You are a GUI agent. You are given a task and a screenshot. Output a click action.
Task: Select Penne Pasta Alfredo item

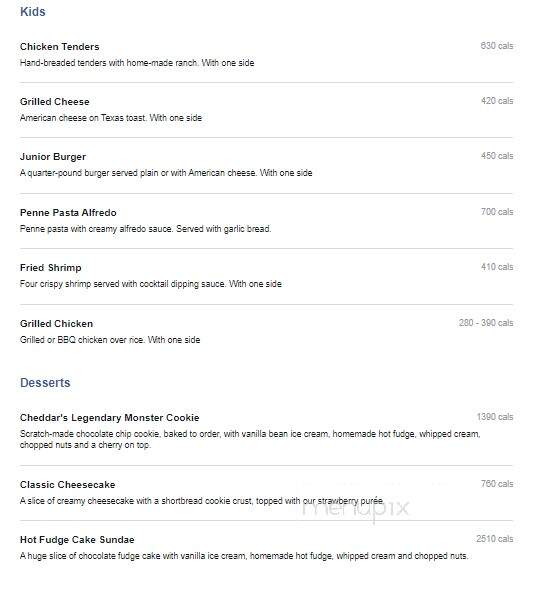tap(68, 213)
